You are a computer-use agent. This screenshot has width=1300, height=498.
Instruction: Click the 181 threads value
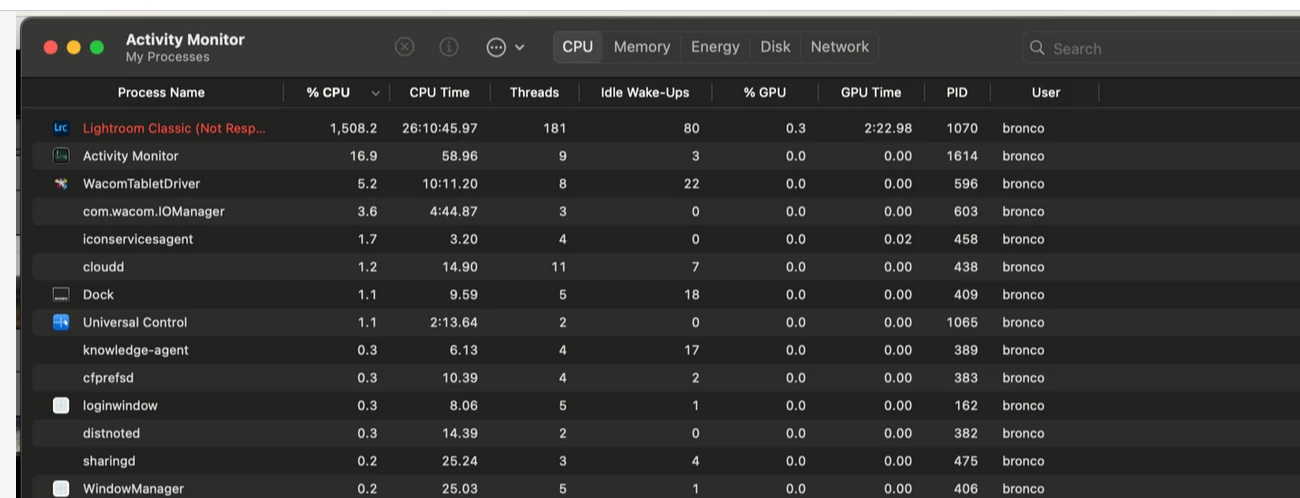click(554, 129)
